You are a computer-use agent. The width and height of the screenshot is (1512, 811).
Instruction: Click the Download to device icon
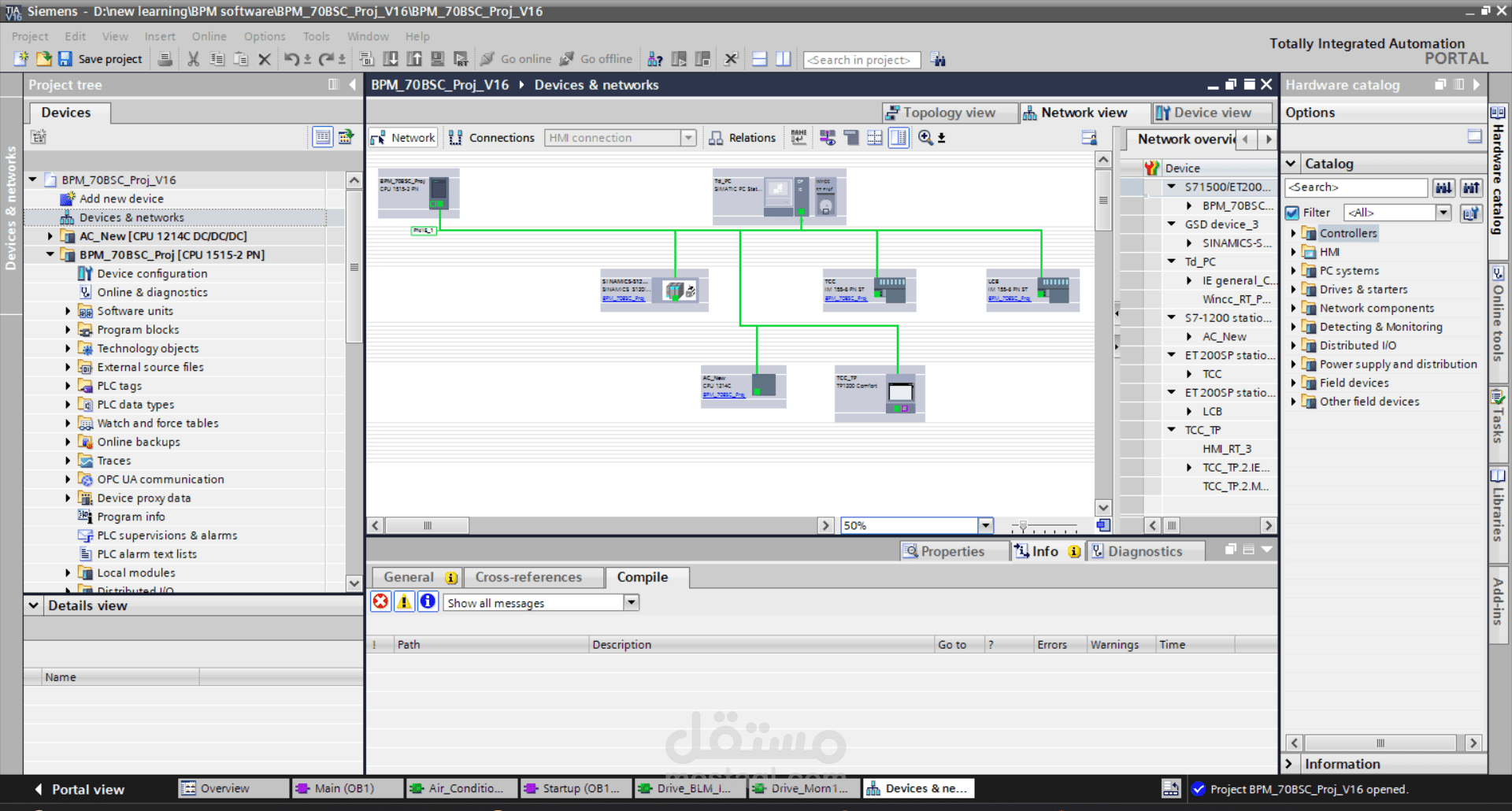(391, 59)
